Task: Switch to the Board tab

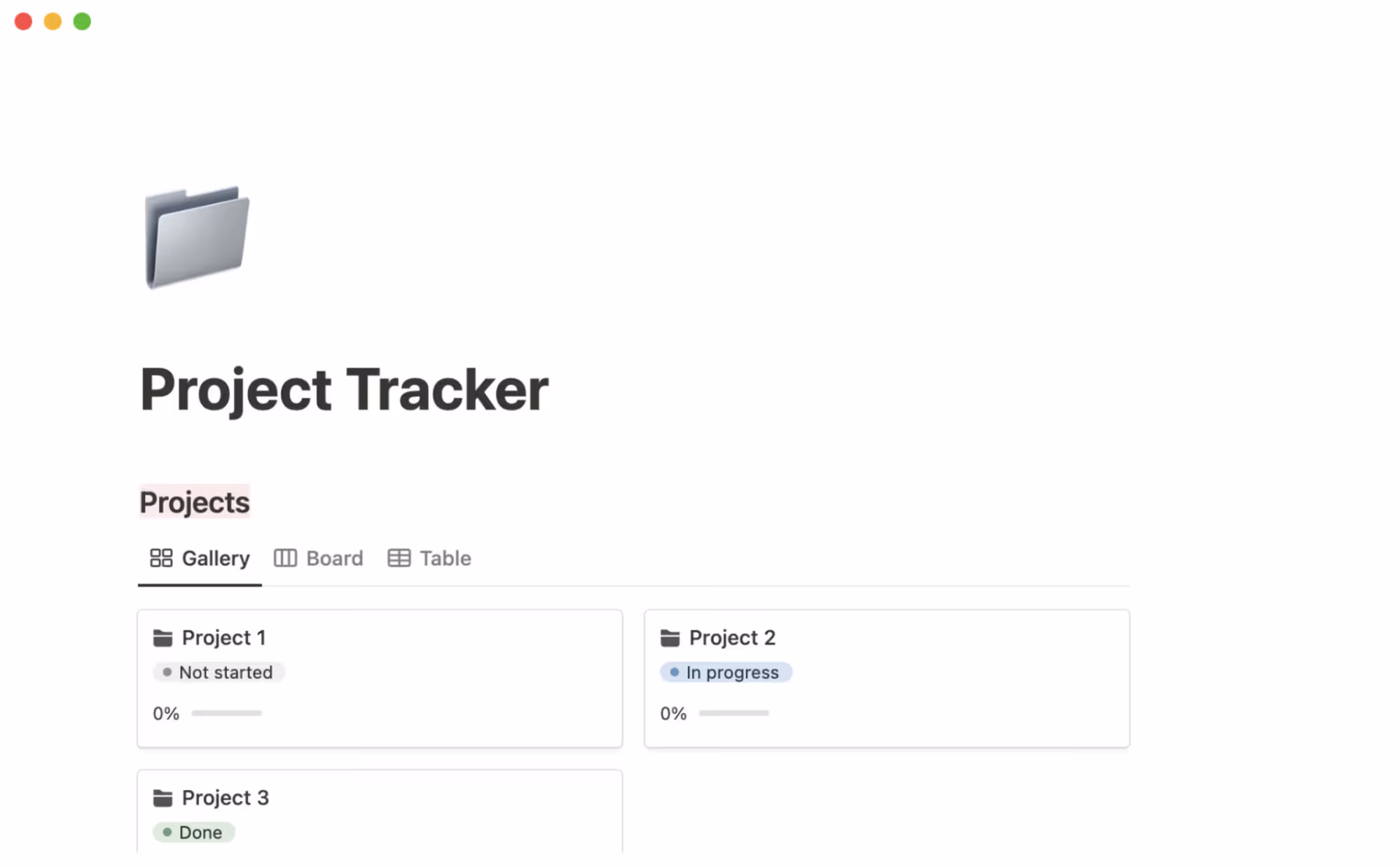Action: 334,557
